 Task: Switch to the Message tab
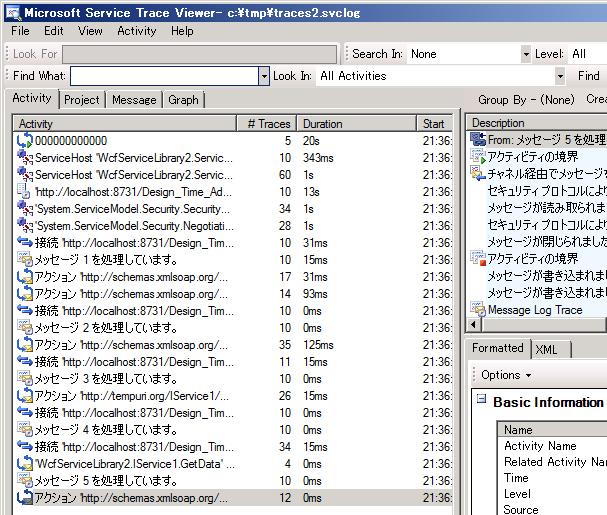tap(134, 100)
